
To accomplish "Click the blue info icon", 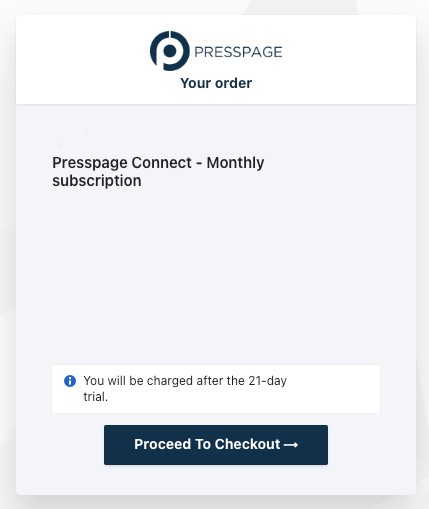I will 70,381.
